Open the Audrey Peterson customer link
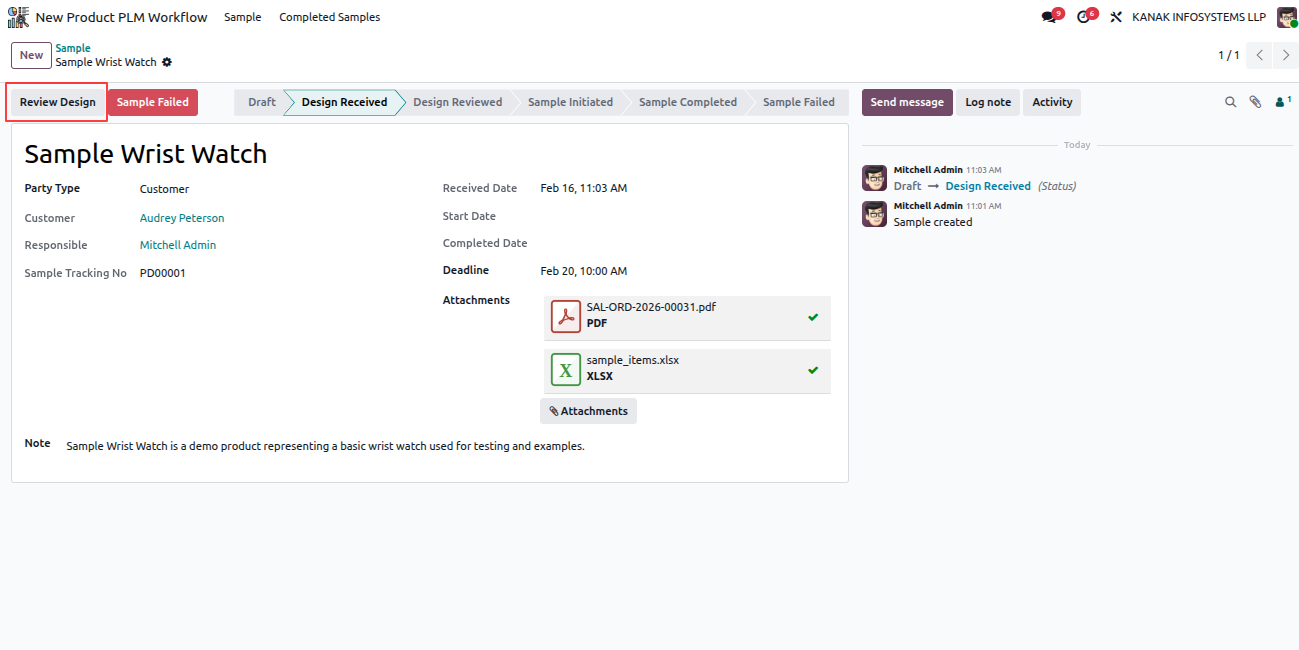Viewport: 1299px width, 650px height. pos(182,218)
